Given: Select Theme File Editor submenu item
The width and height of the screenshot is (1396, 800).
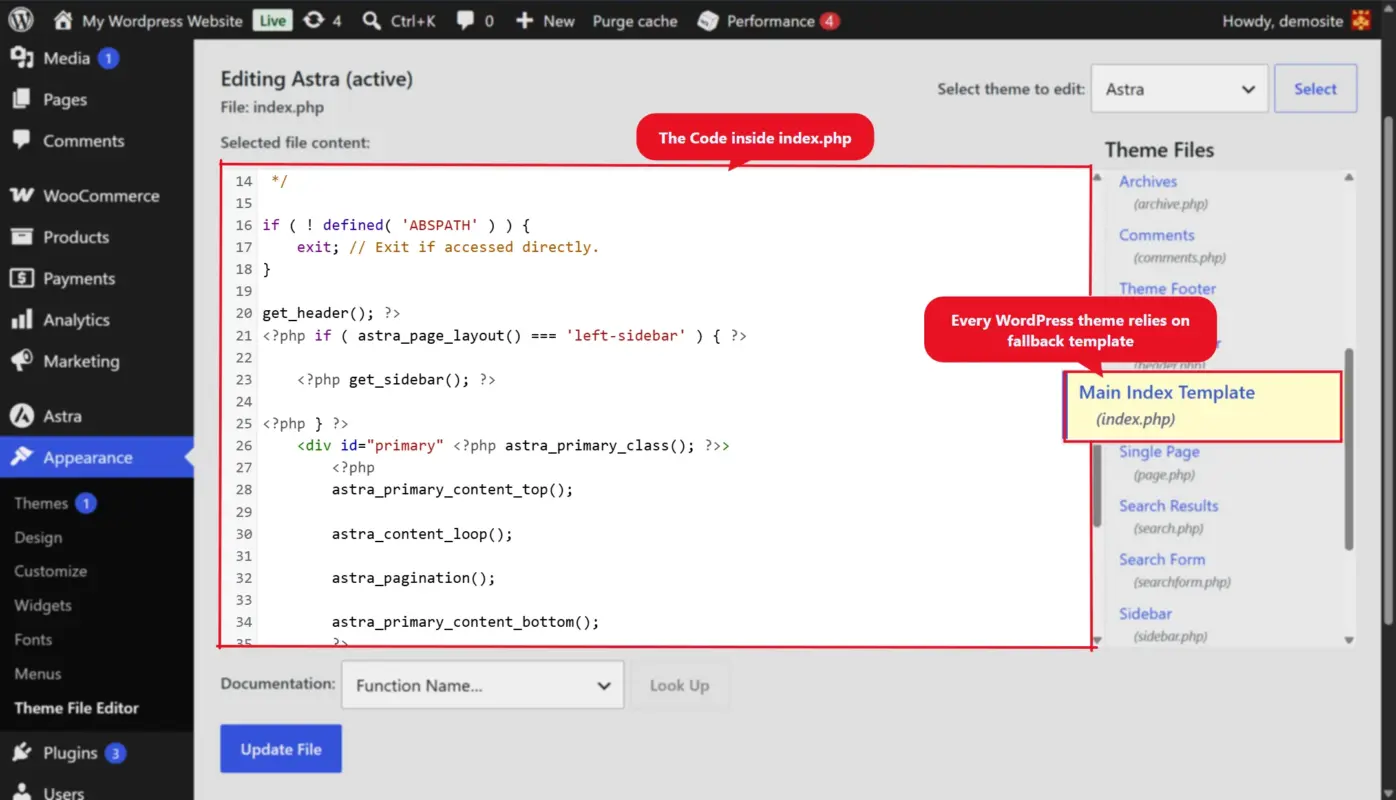Looking at the screenshot, I should 76,707.
